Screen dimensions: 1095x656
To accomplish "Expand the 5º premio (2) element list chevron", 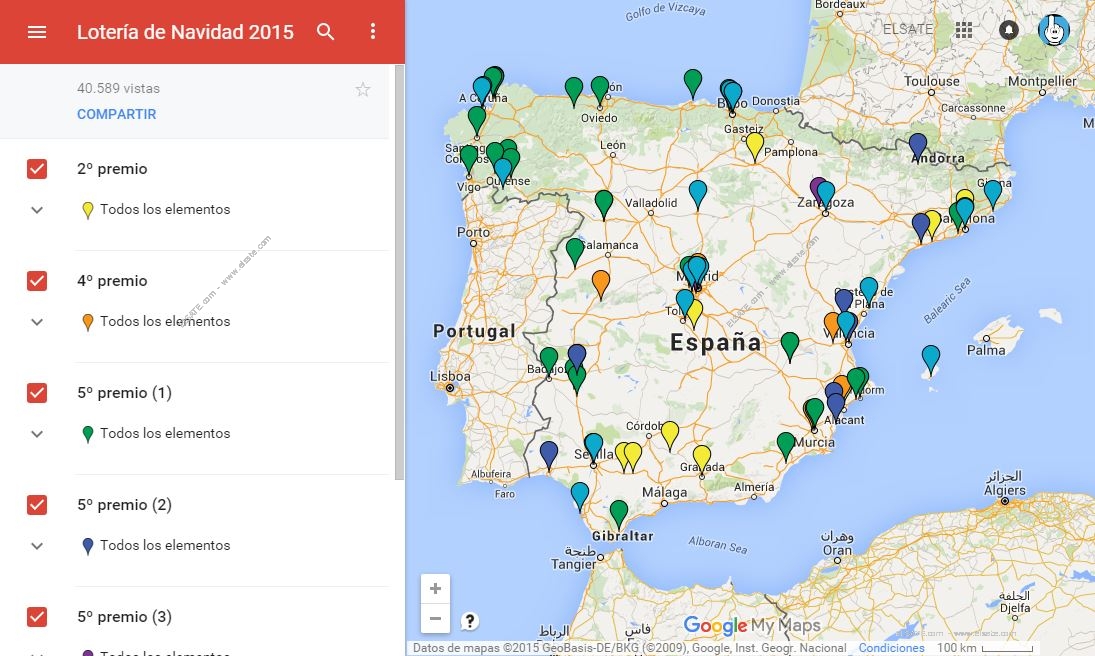I will coord(37,546).
